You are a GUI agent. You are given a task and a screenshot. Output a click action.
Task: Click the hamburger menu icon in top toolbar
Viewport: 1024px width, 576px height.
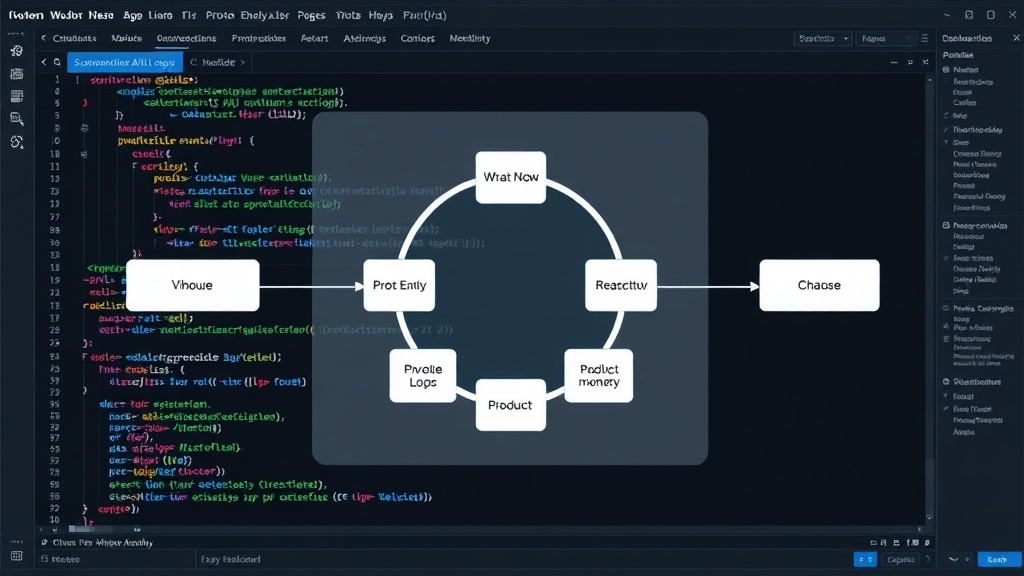(x=924, y=39)
